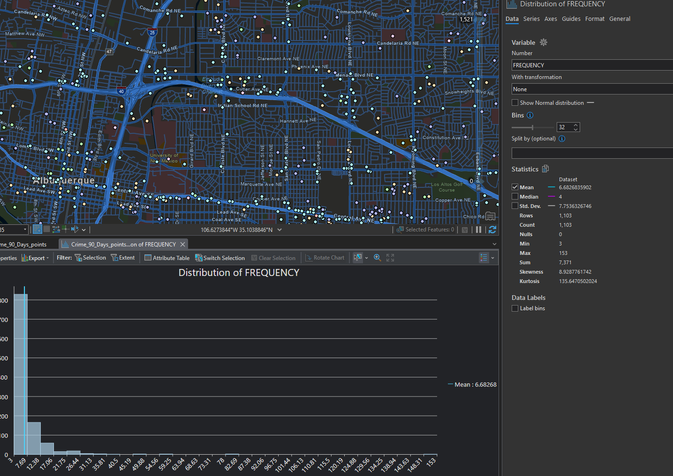The image size is (673, 476).
Task: Open Attribute Table from chart toolbar
Action: (x=167, y=258)
